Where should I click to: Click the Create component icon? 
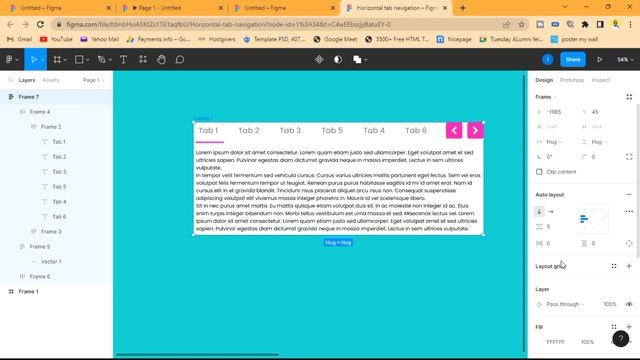pos(319,60)
